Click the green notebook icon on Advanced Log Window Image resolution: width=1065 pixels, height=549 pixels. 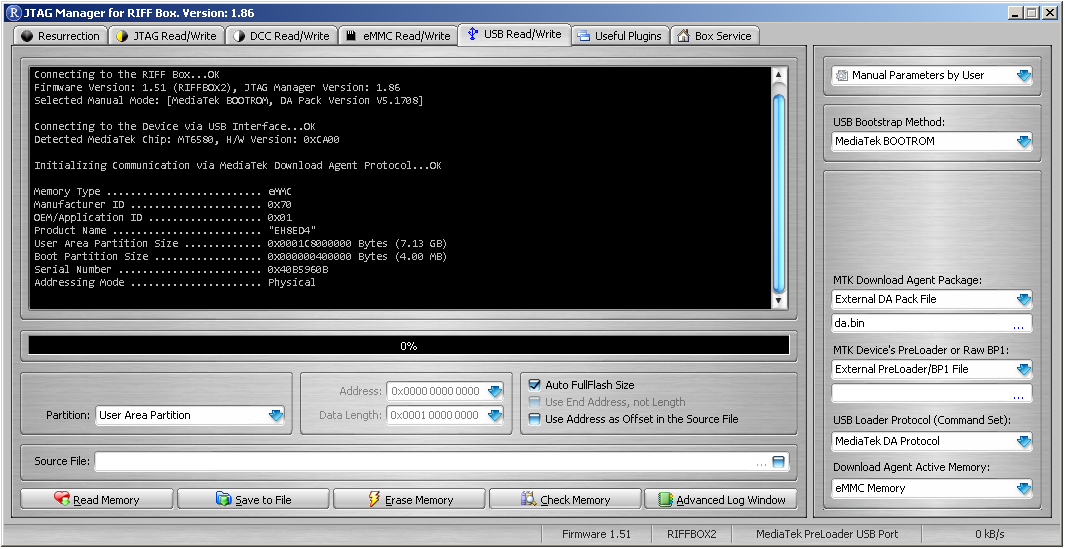(x=666, y=499)
